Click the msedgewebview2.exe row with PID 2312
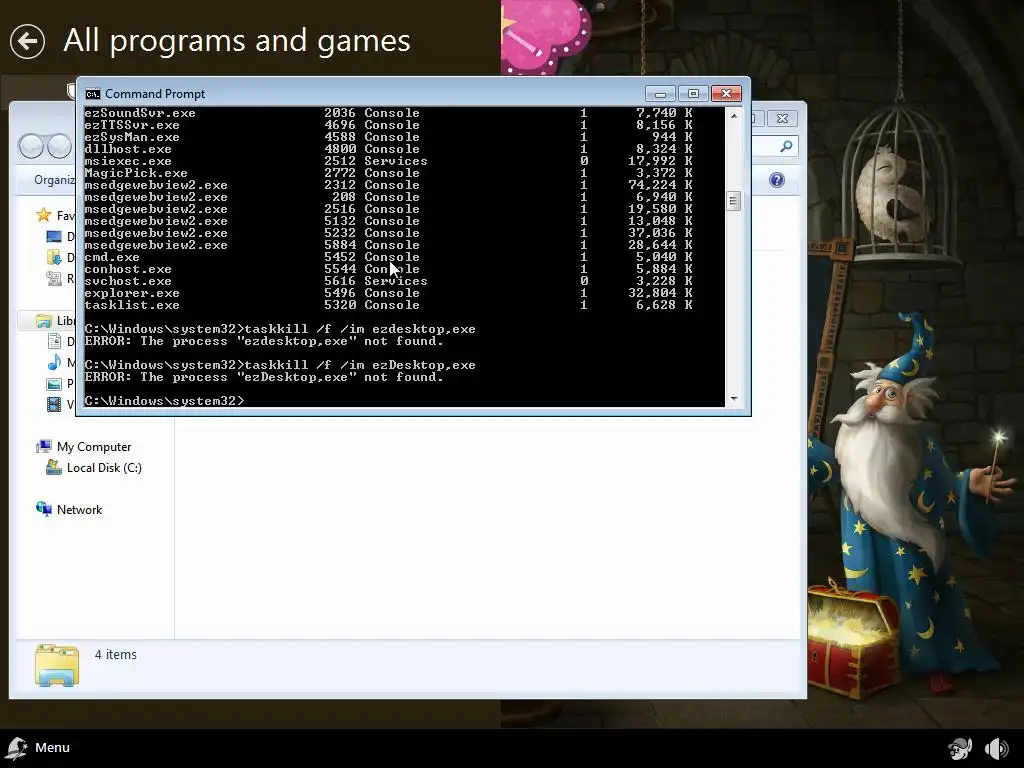The height and width of the screenshot is (768, 1024). pos(388,185)
